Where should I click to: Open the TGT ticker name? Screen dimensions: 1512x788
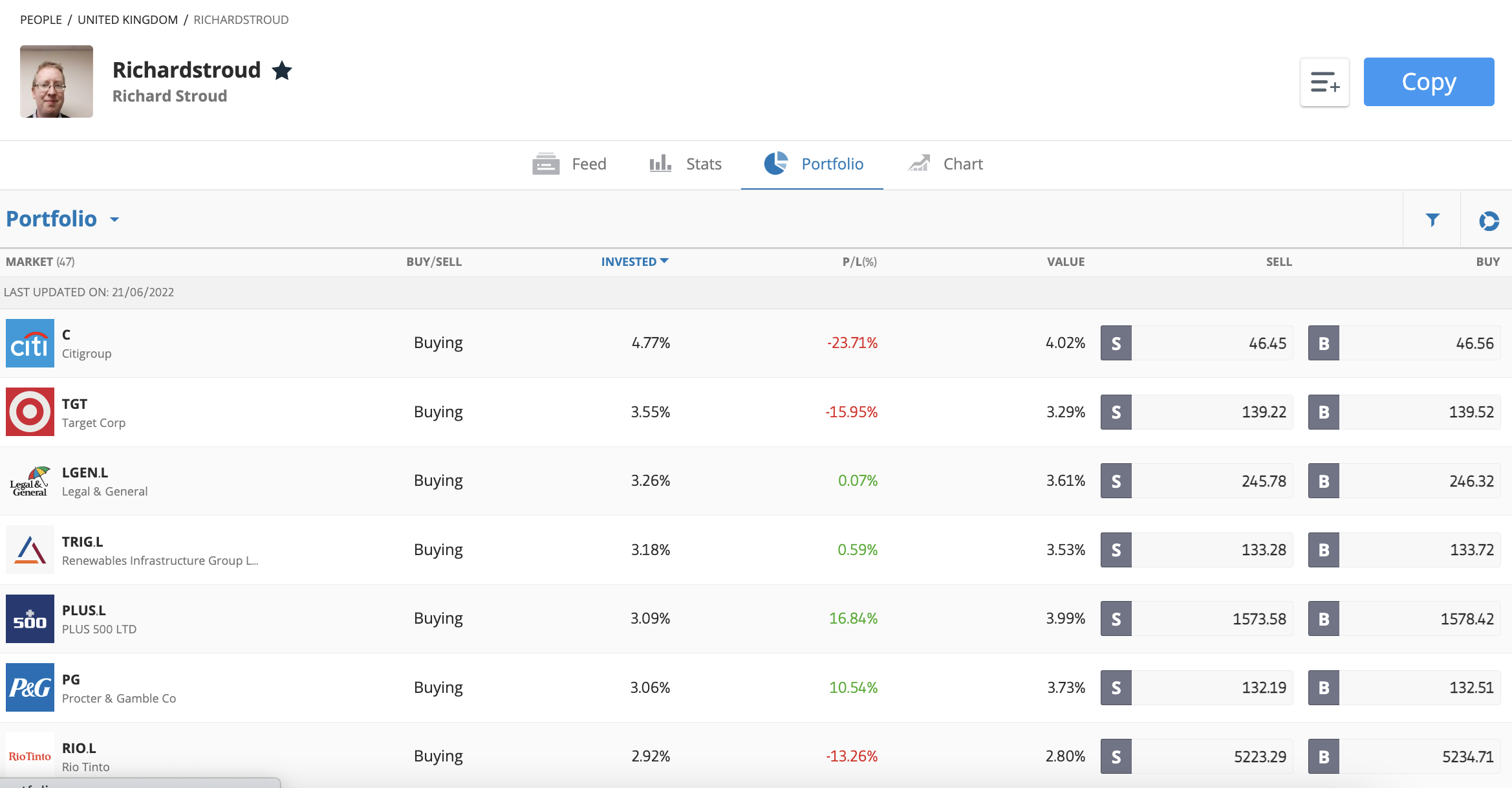tap(74, 404)
